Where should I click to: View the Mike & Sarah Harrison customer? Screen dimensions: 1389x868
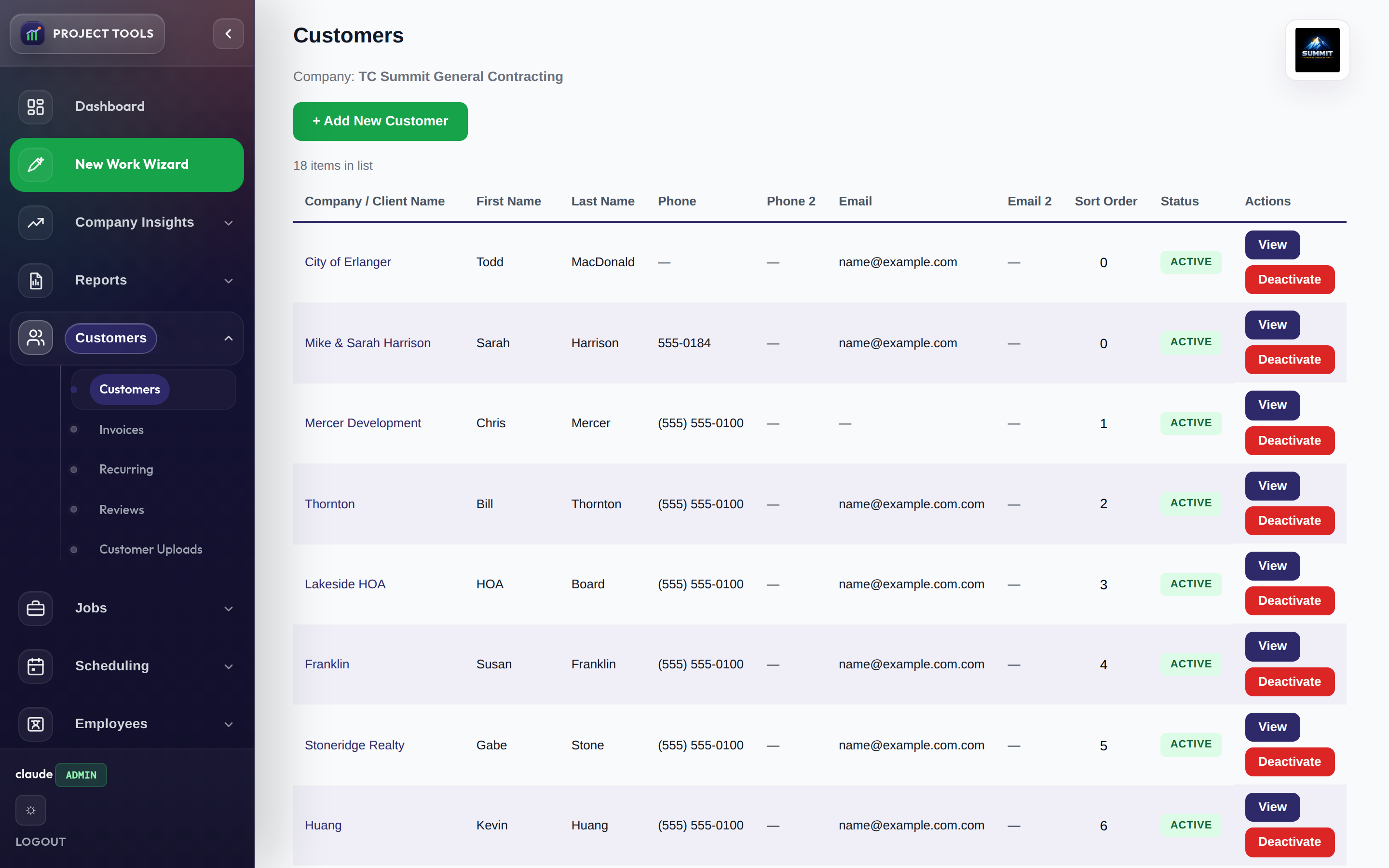(x=1272, y=325)
